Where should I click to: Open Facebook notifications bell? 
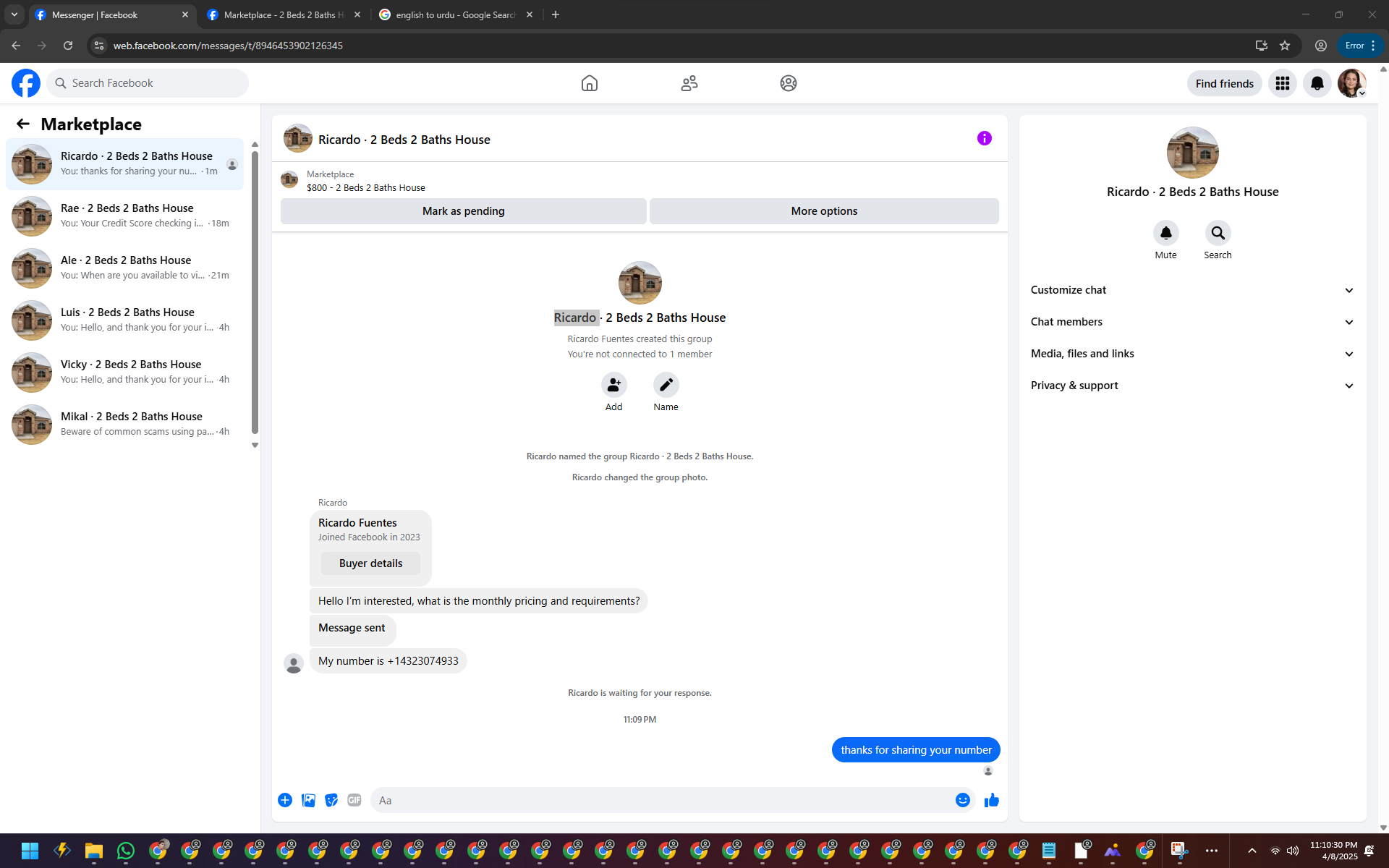1317,83
